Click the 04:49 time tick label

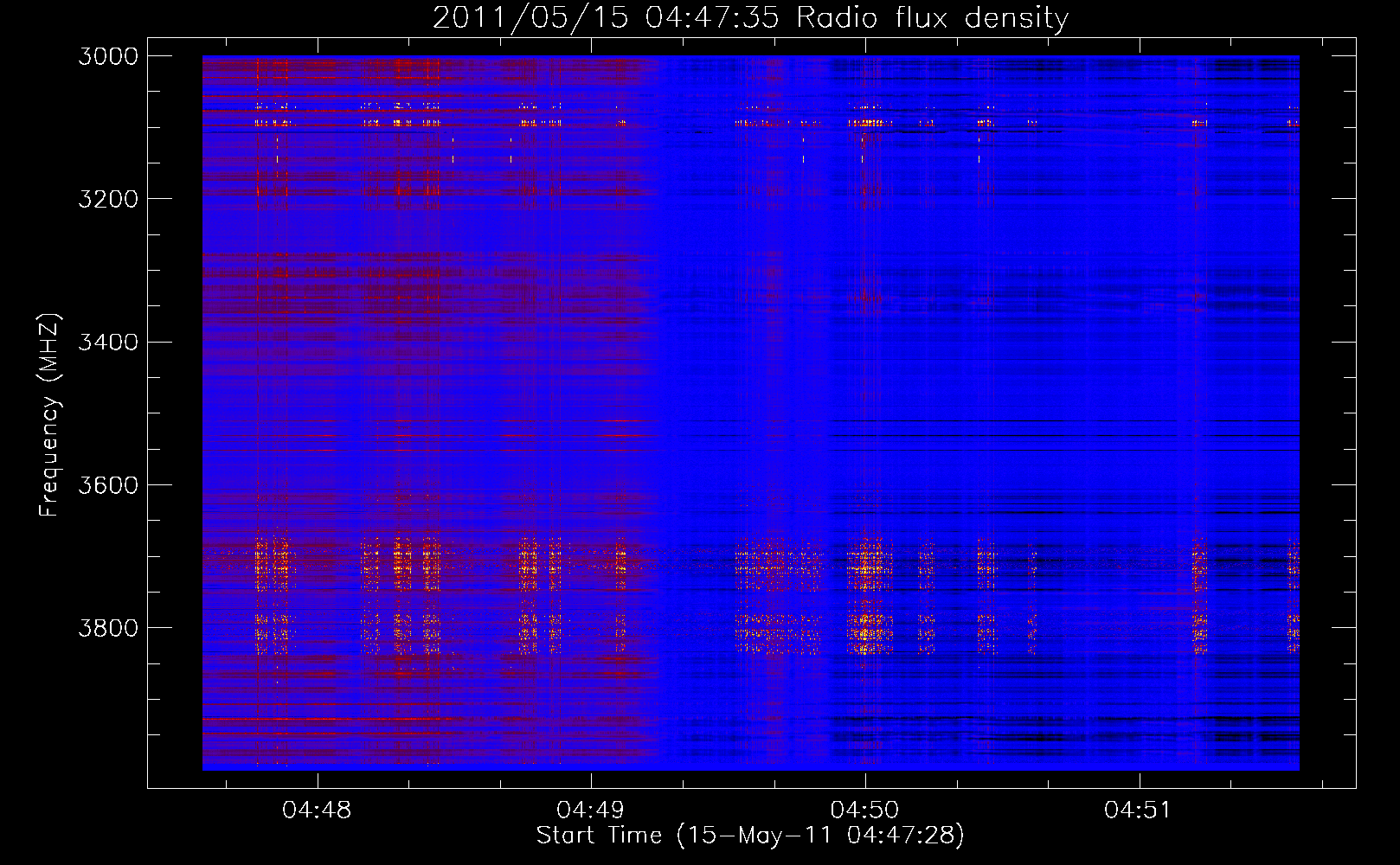(x=591, y=811)
